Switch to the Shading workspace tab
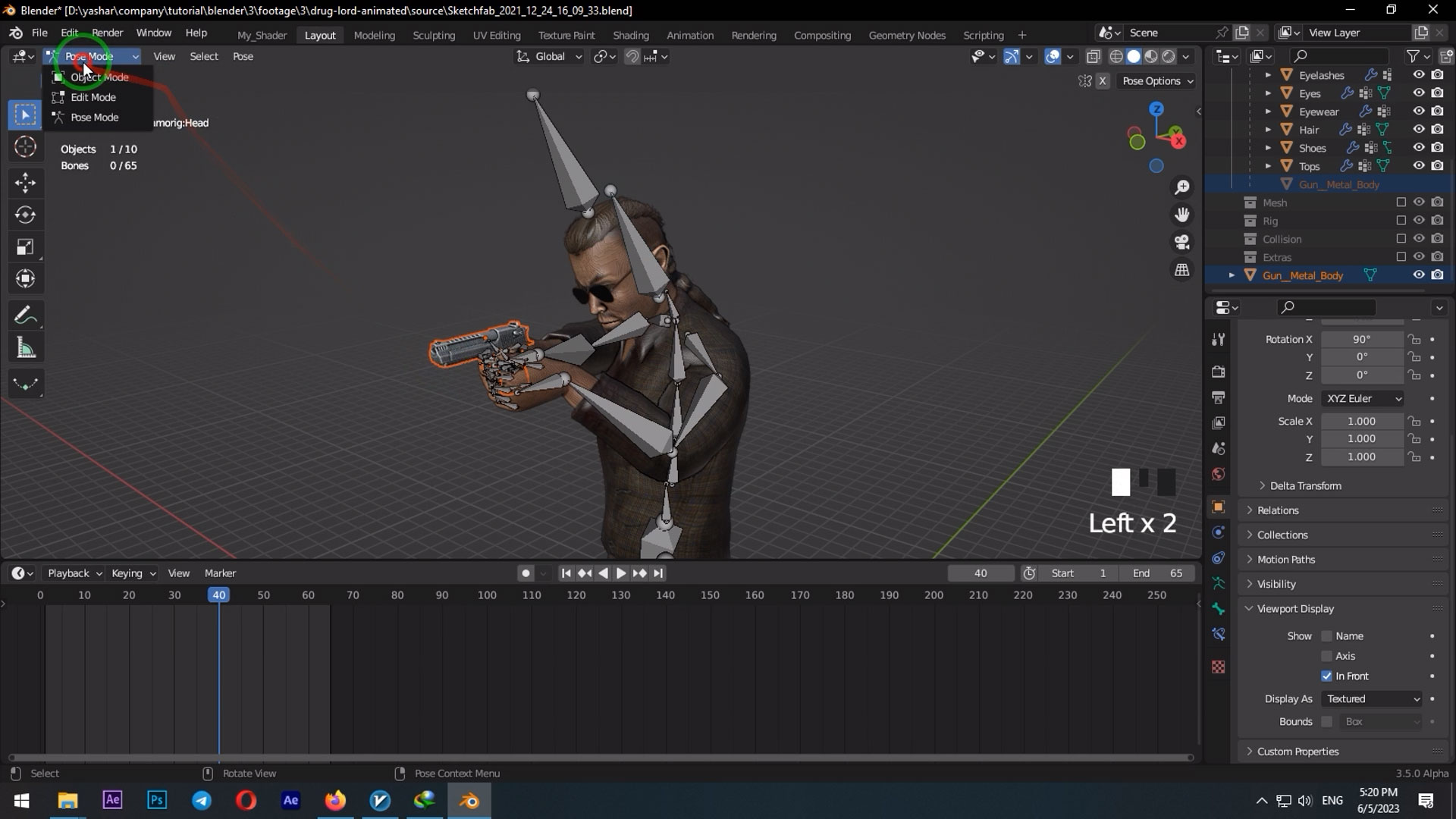The width and height of the screenshot is (1456, 819). (631, 35)
